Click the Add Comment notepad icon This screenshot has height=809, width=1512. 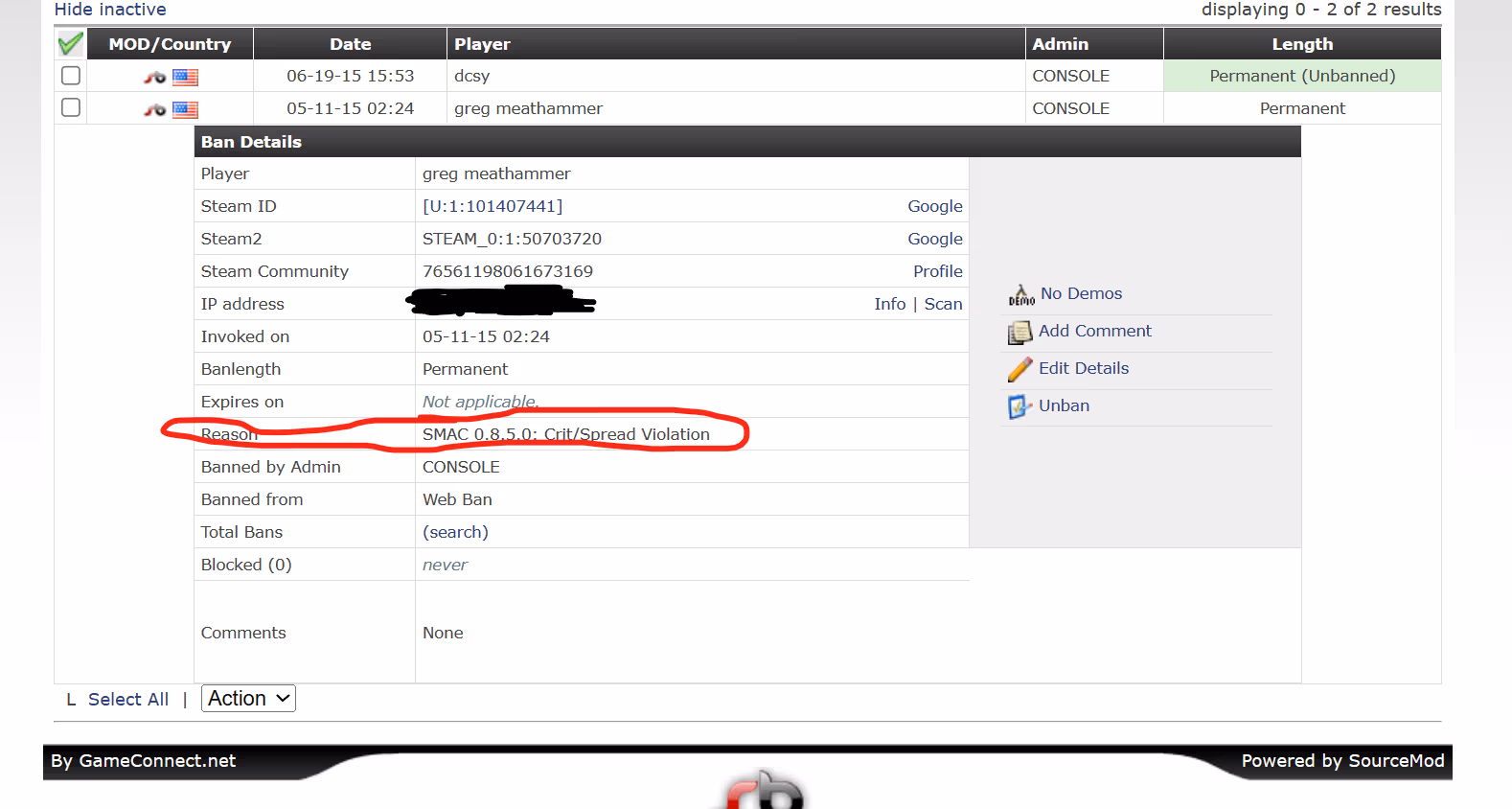[1019, 333]
